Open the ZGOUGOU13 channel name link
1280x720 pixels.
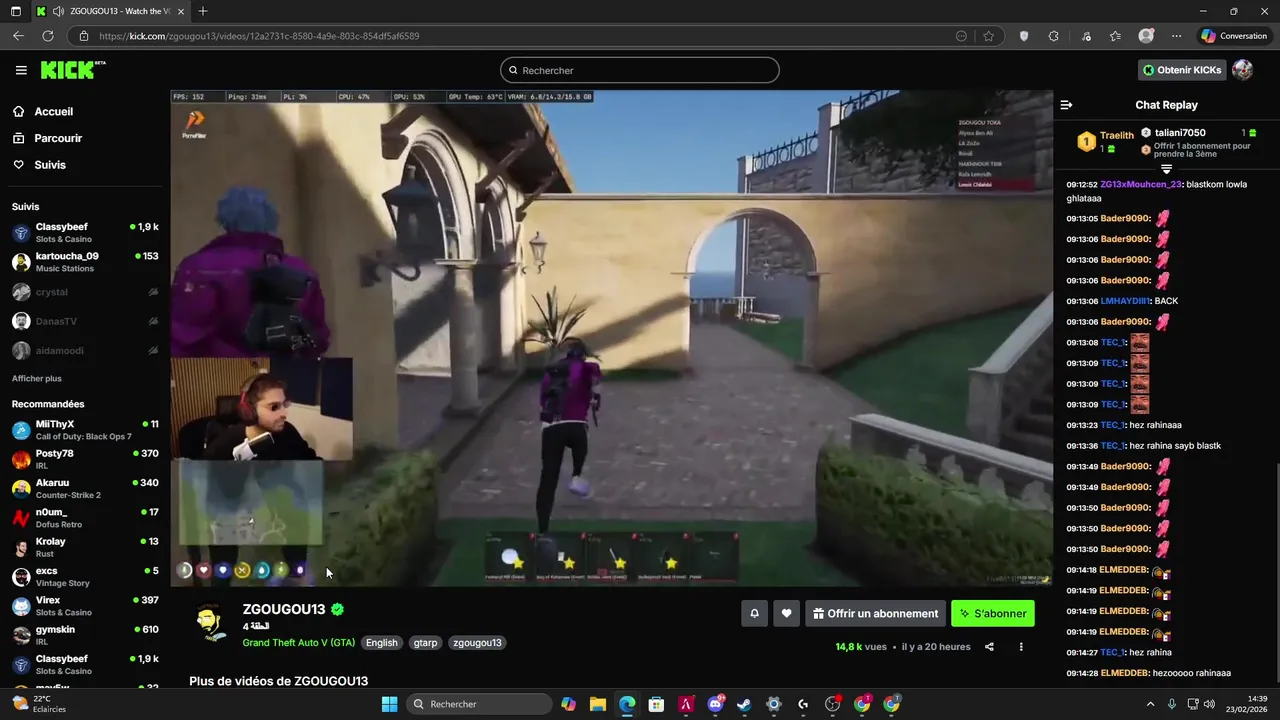[x=284, y=609]
